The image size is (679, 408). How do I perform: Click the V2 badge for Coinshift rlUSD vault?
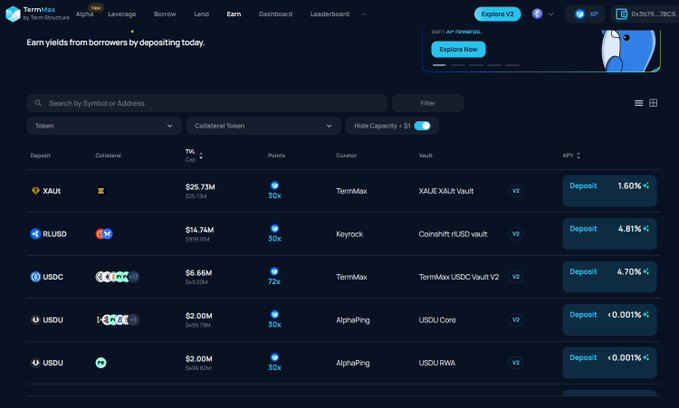coord(515,234)
